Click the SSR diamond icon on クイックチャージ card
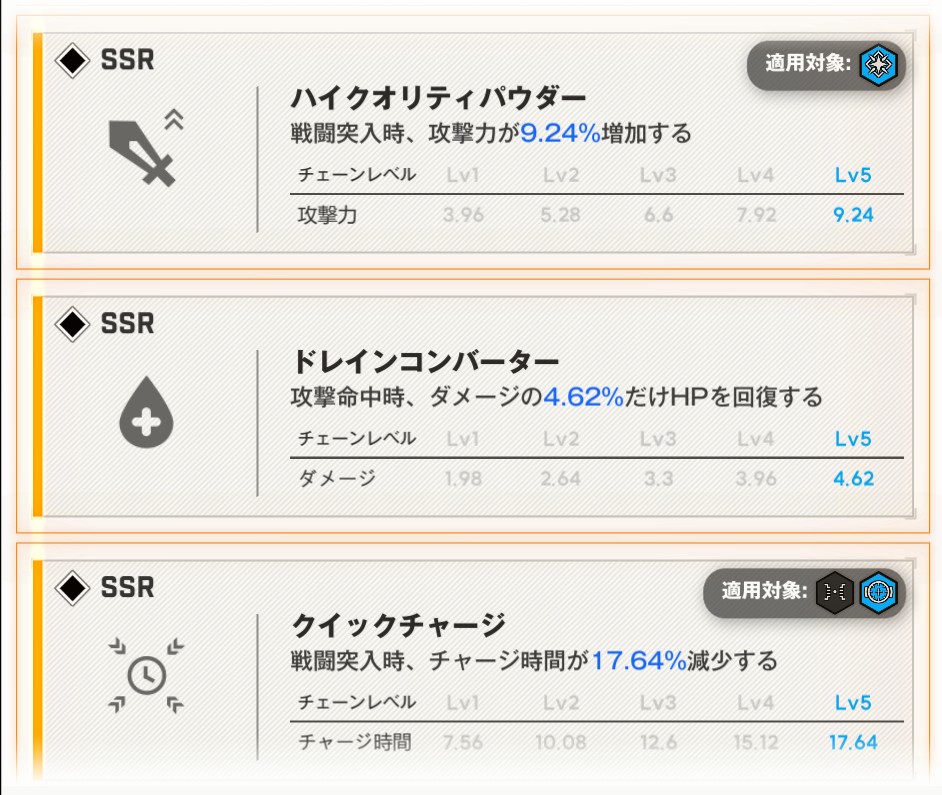The height and width of the screenshot is (795, 942). coord(72,587)
